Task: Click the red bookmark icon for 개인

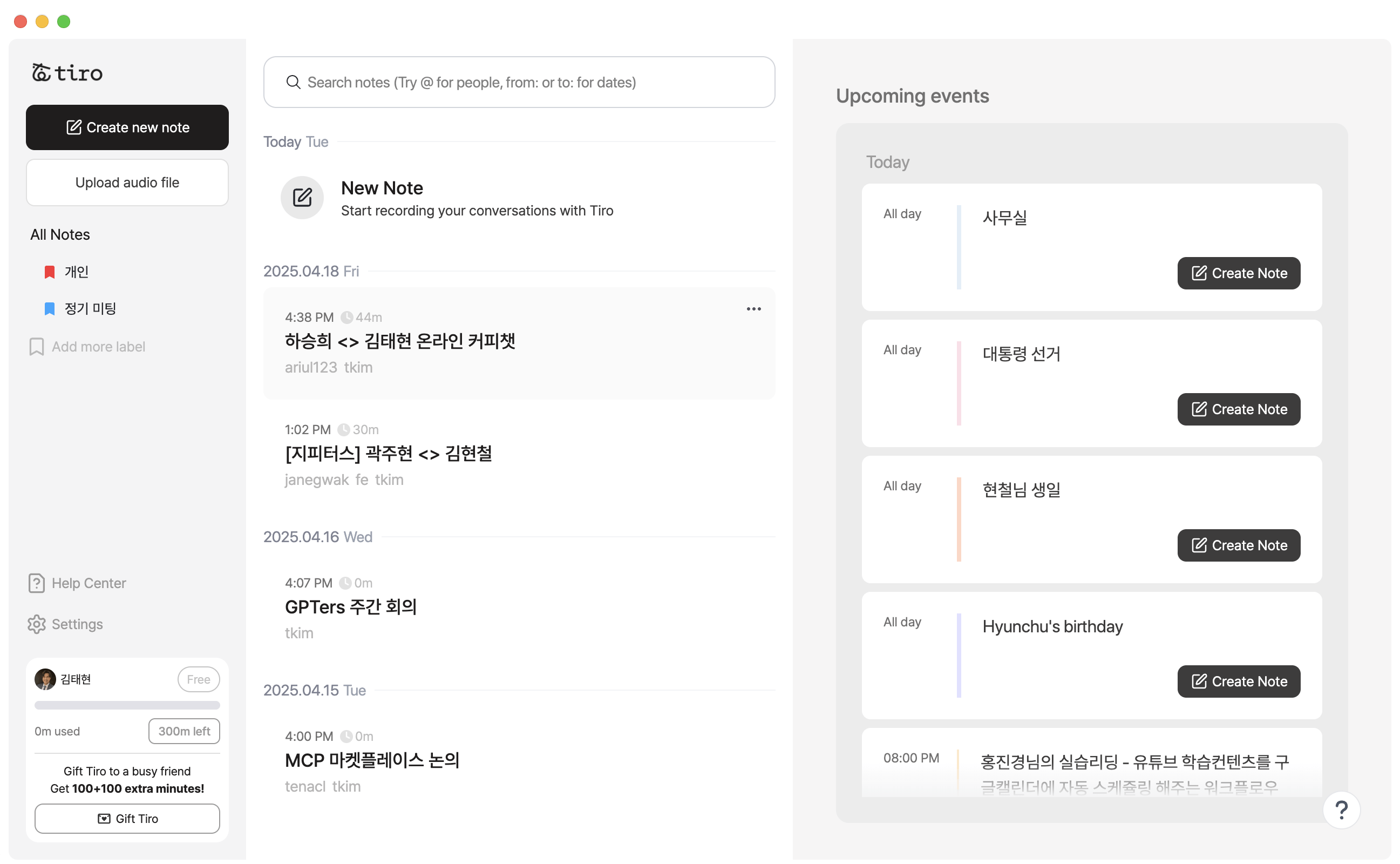Action: 50,272
